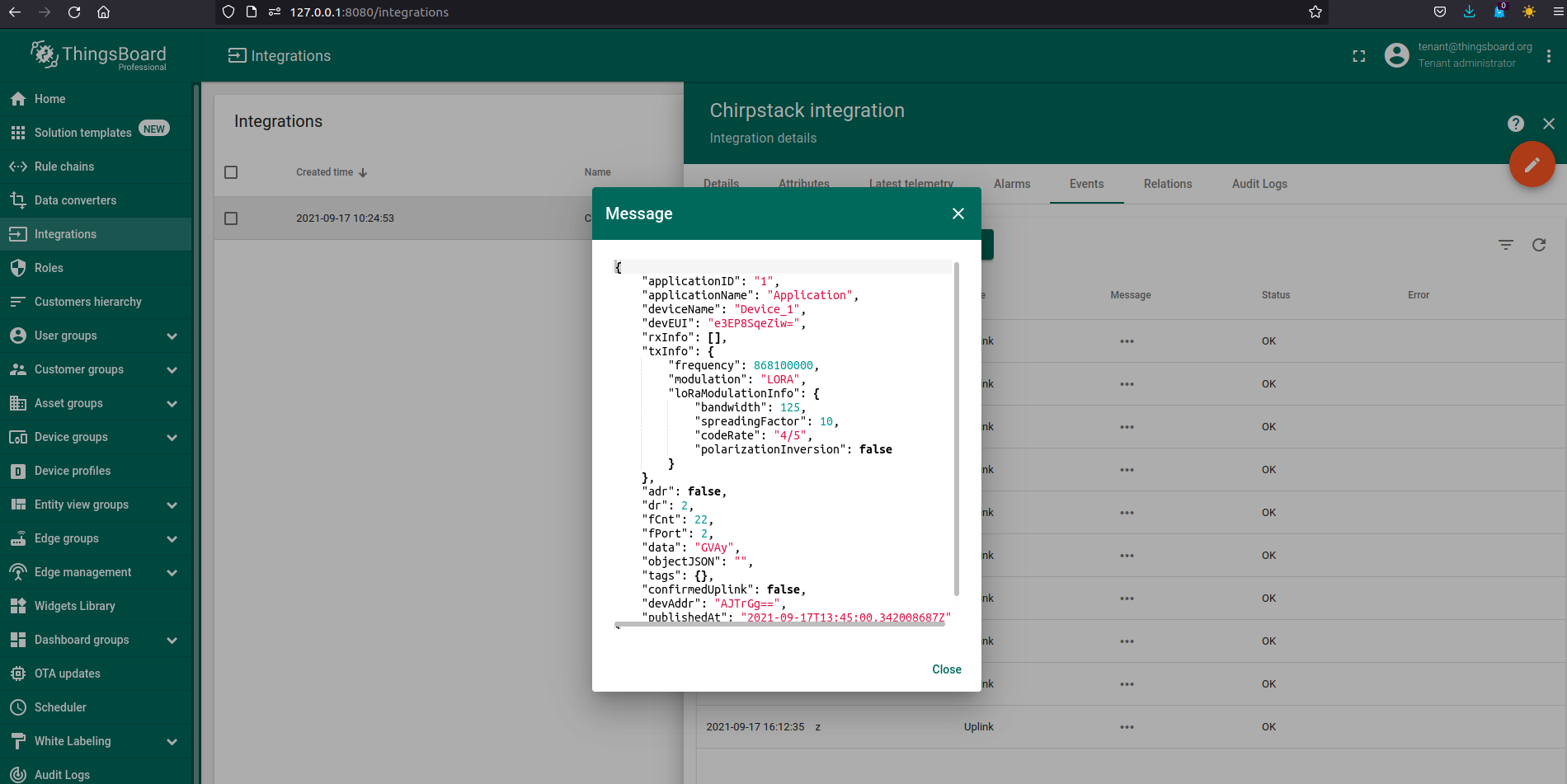Click the message horizontal scrollbar

(x=779, y=624)
